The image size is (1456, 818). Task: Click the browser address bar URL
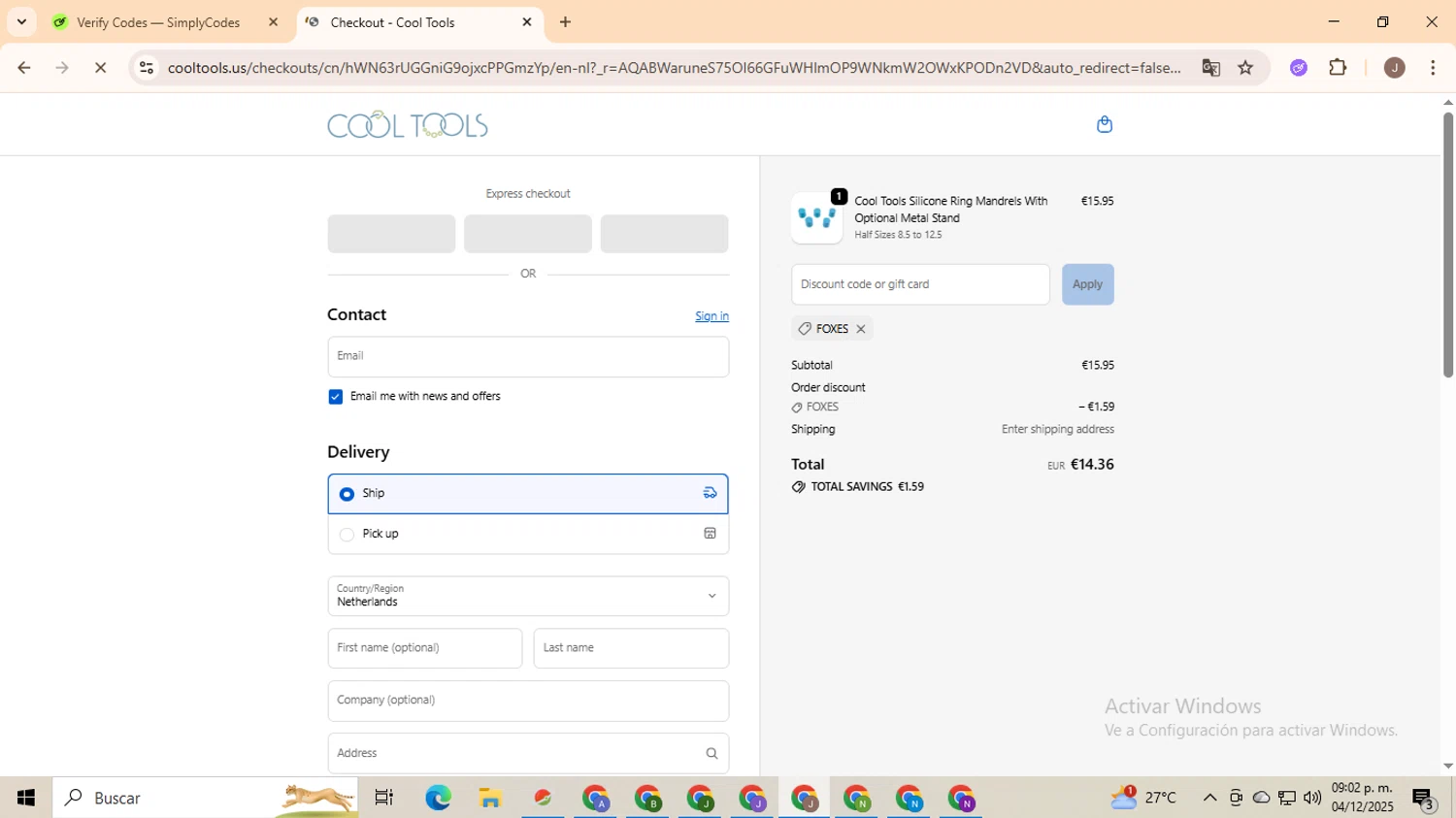[674, 68]
